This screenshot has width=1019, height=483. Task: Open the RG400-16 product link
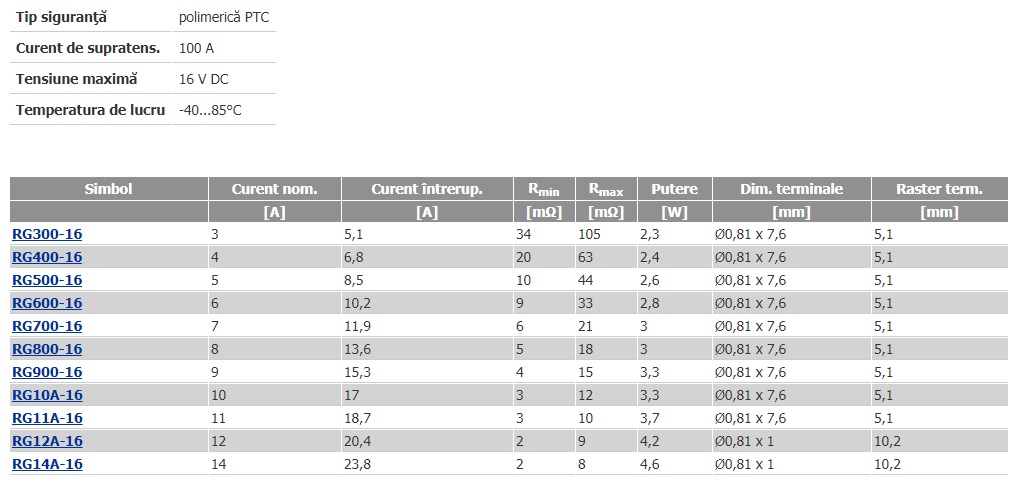click(47, 257)
